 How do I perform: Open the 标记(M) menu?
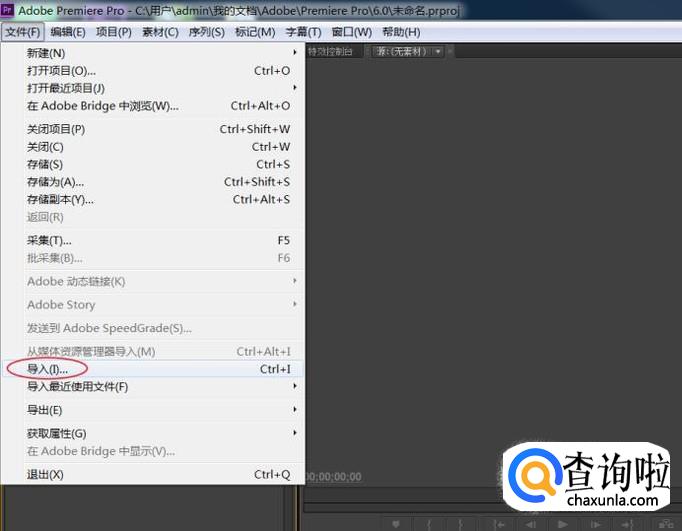click(255, 32)
